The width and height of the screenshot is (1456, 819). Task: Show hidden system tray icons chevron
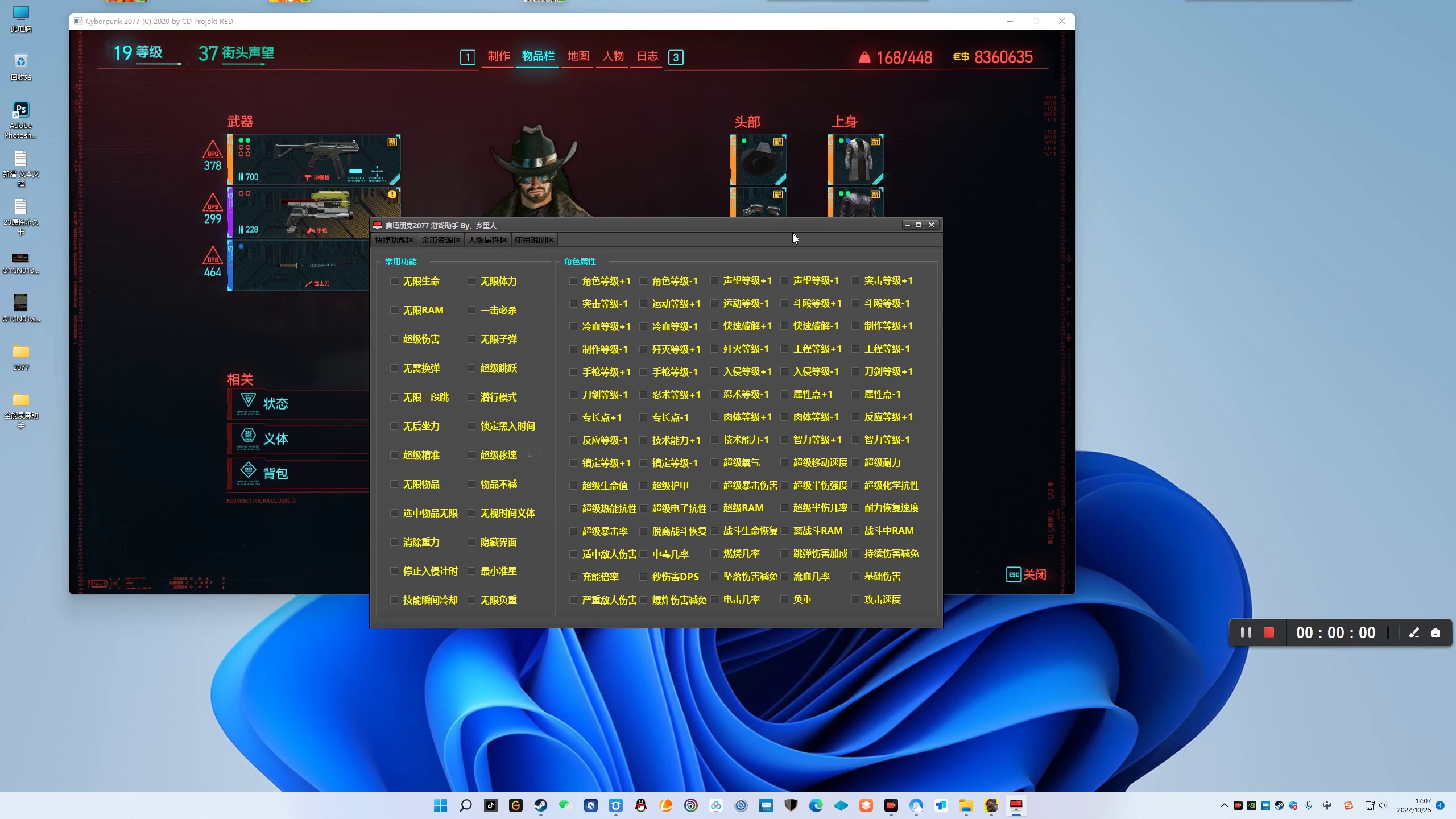pos(1224,805)
